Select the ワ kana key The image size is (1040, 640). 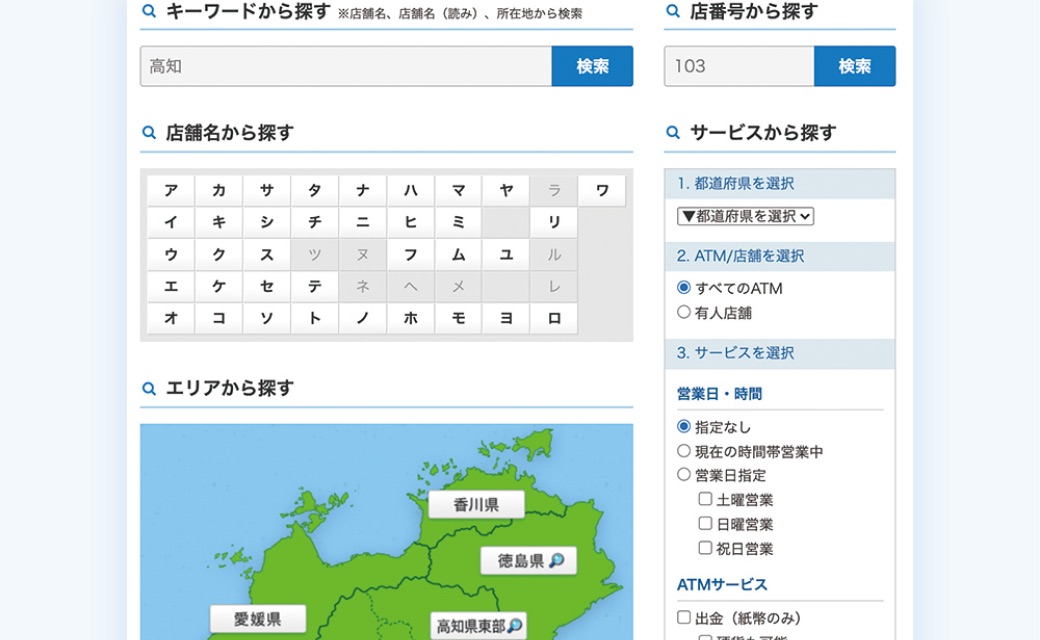[x=602, y=191]
